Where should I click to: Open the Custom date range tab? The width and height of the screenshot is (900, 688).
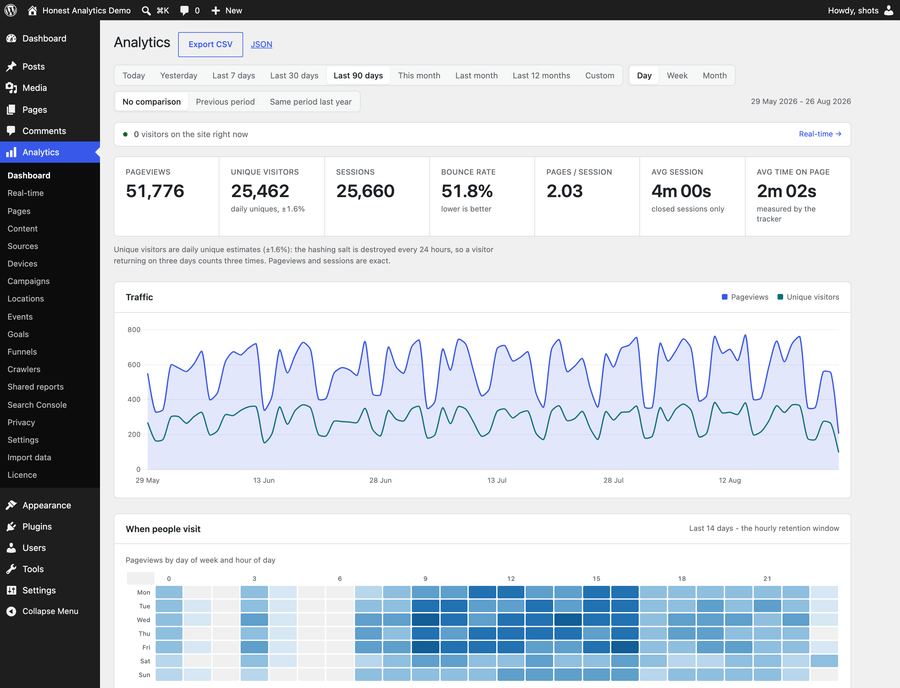click(600, 75)
